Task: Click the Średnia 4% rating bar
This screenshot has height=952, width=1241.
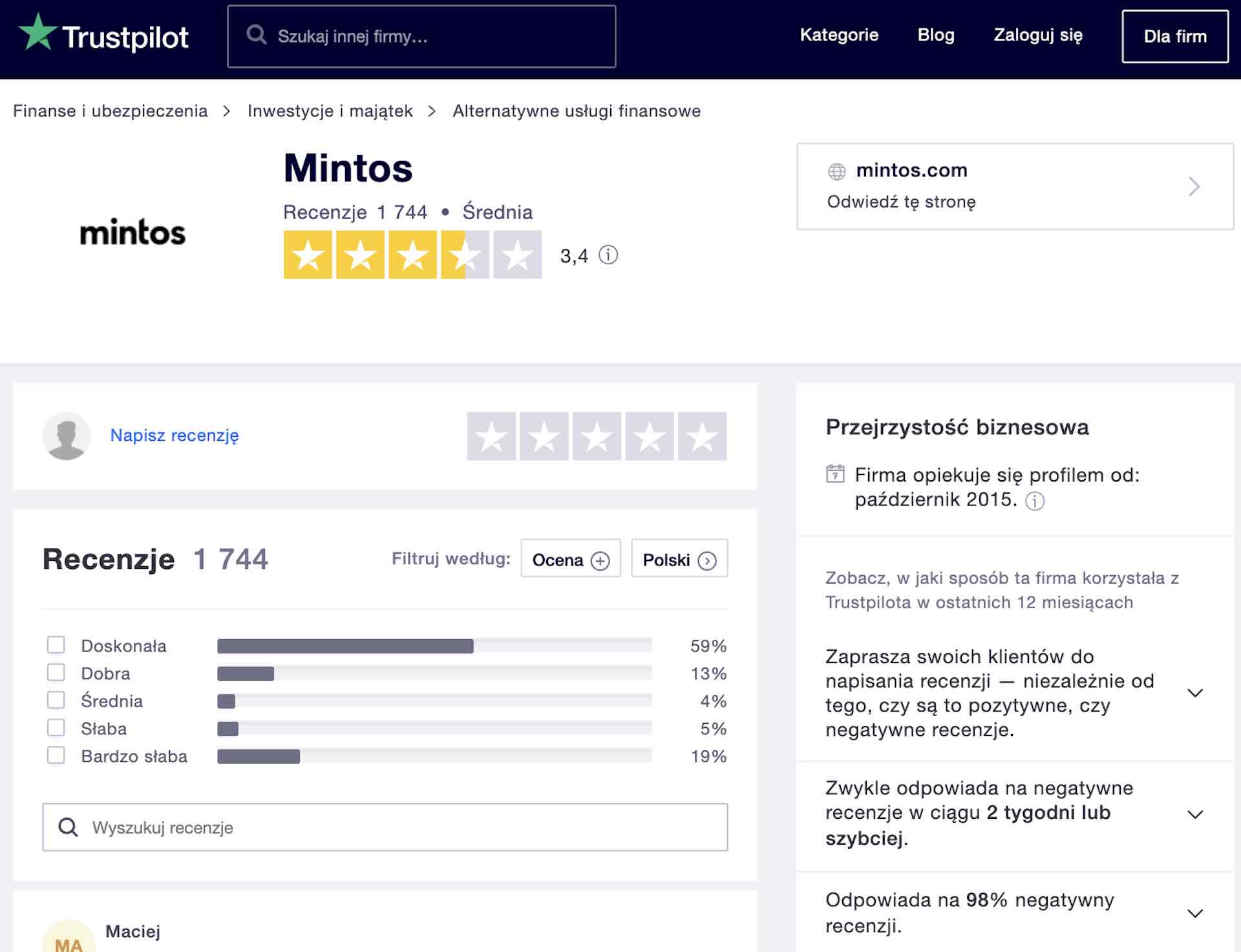Action: point(434,701)
